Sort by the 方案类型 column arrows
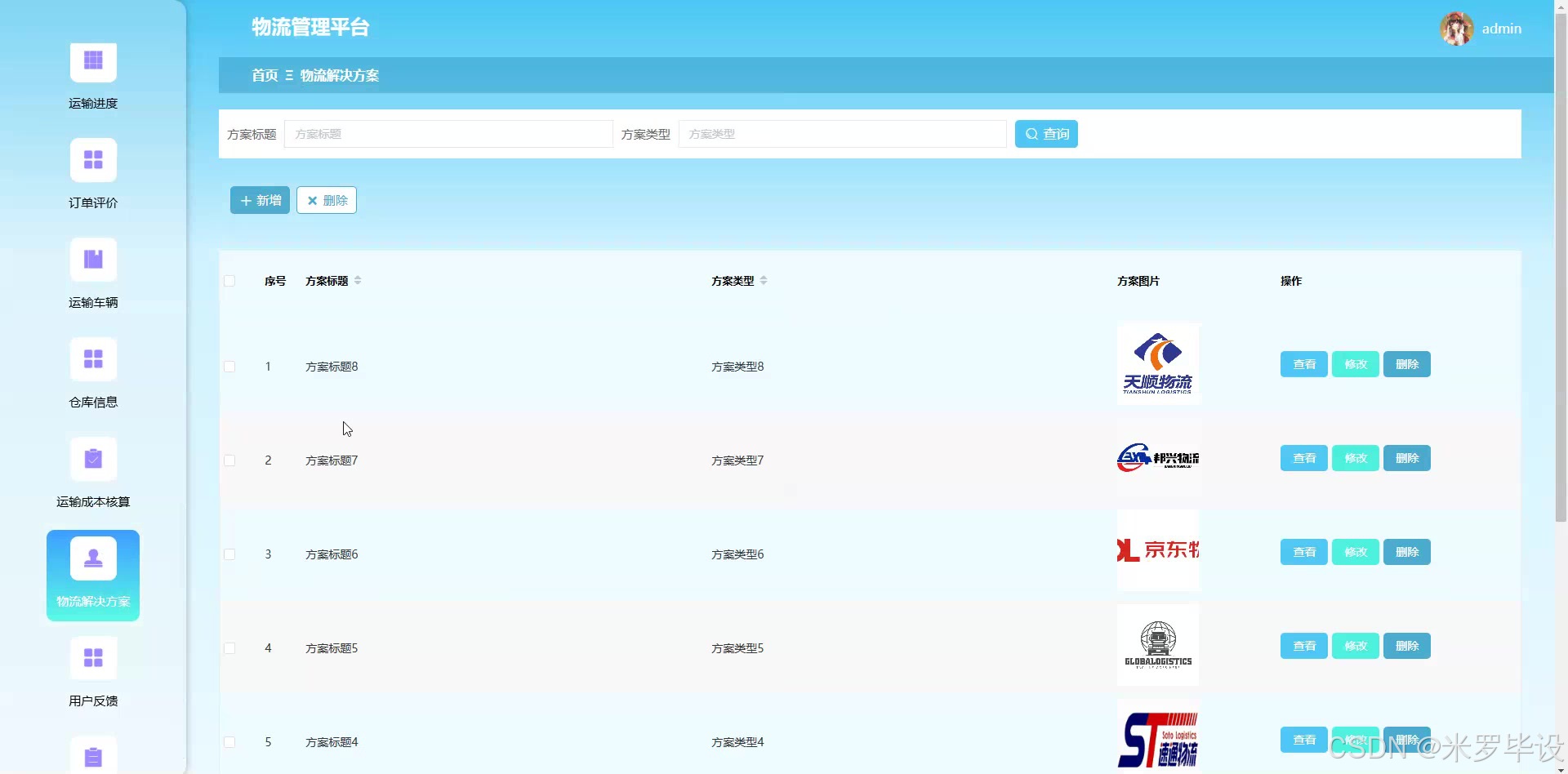This screenshot has height=774, width=1568. (x=764, y=281)
